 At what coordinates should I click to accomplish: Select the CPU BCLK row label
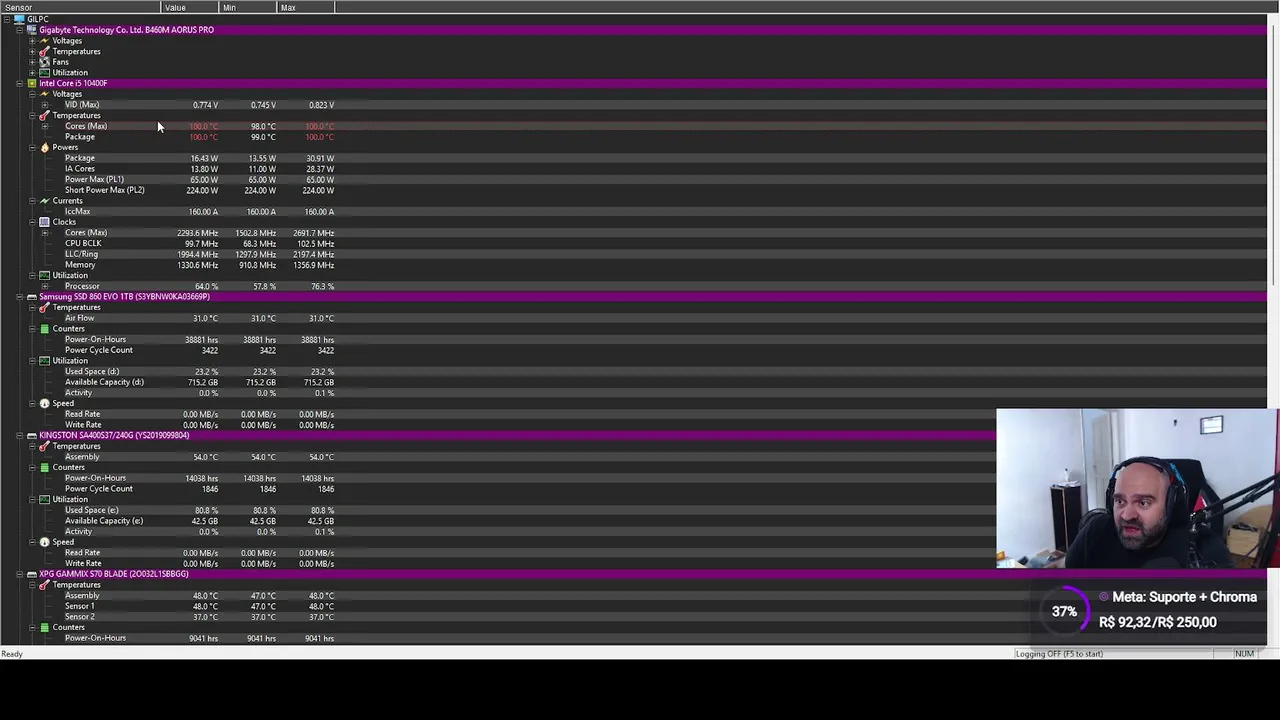point(83,244)
